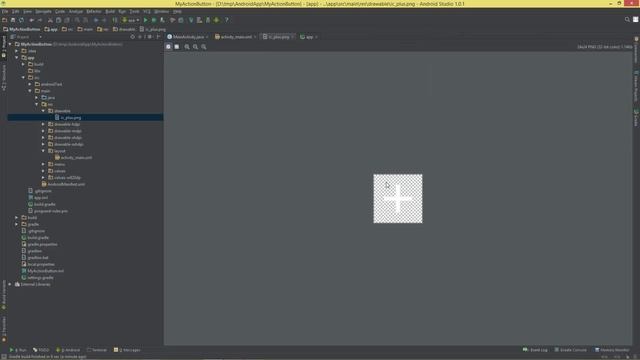Collapse the app module node
Image resolution: width=640 pixels, height=360 pixels.
(17, 58)
